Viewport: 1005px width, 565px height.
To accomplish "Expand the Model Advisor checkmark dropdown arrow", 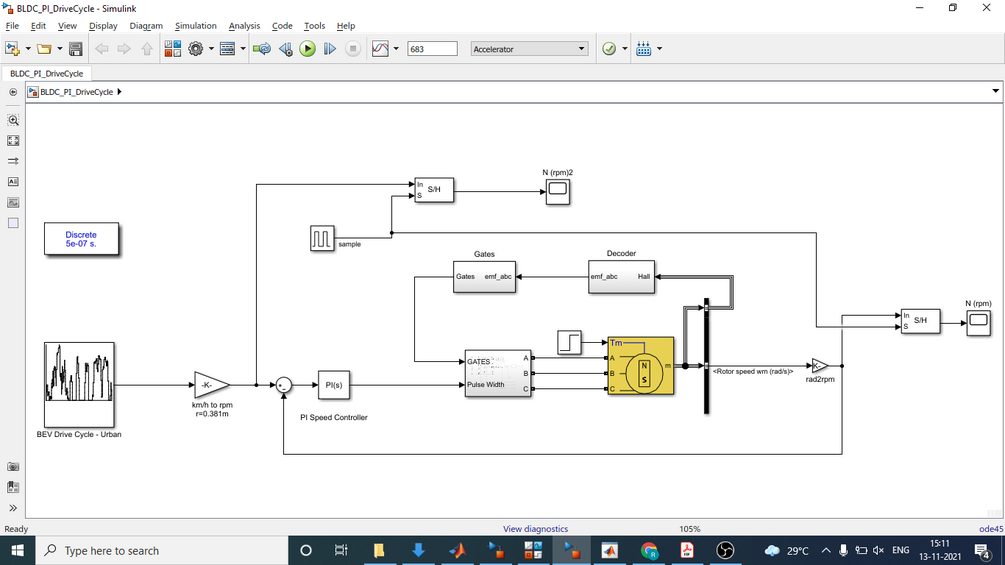I will (625, 49).
